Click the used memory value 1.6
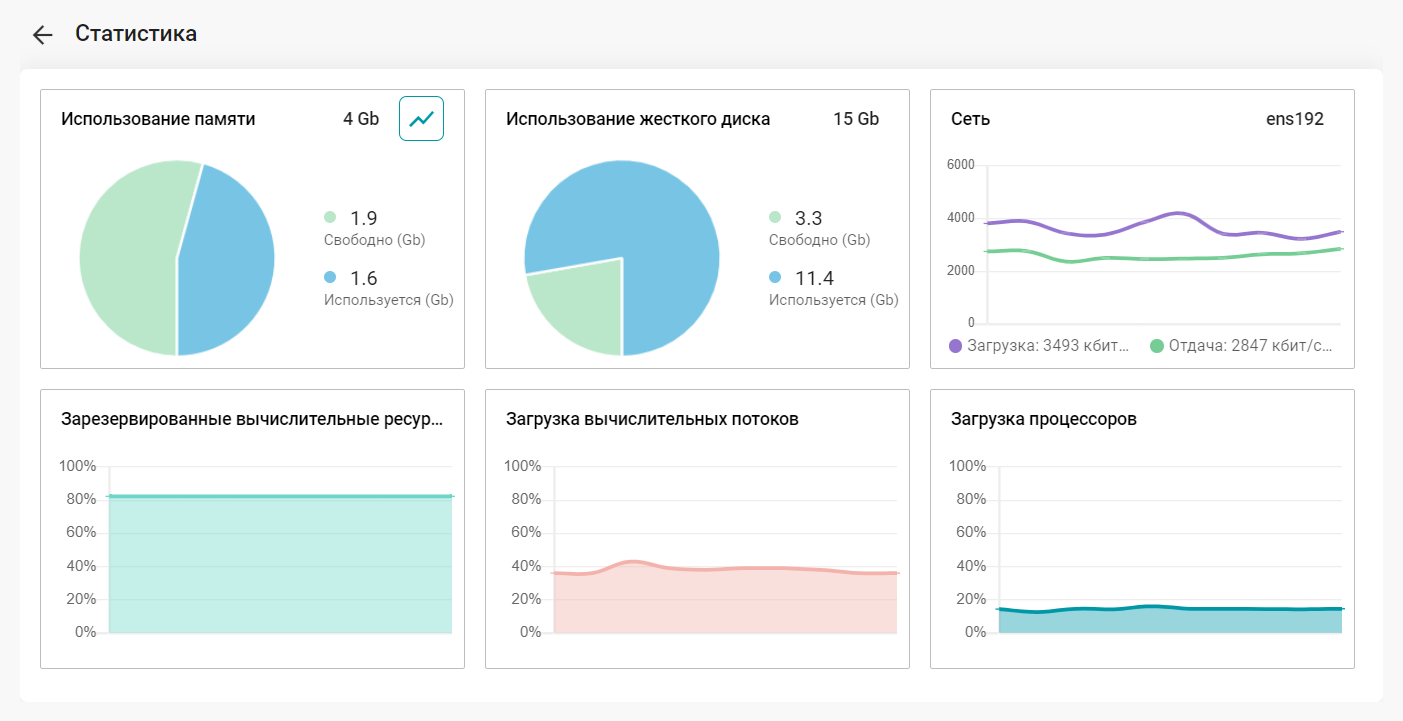 pos(363,278)
